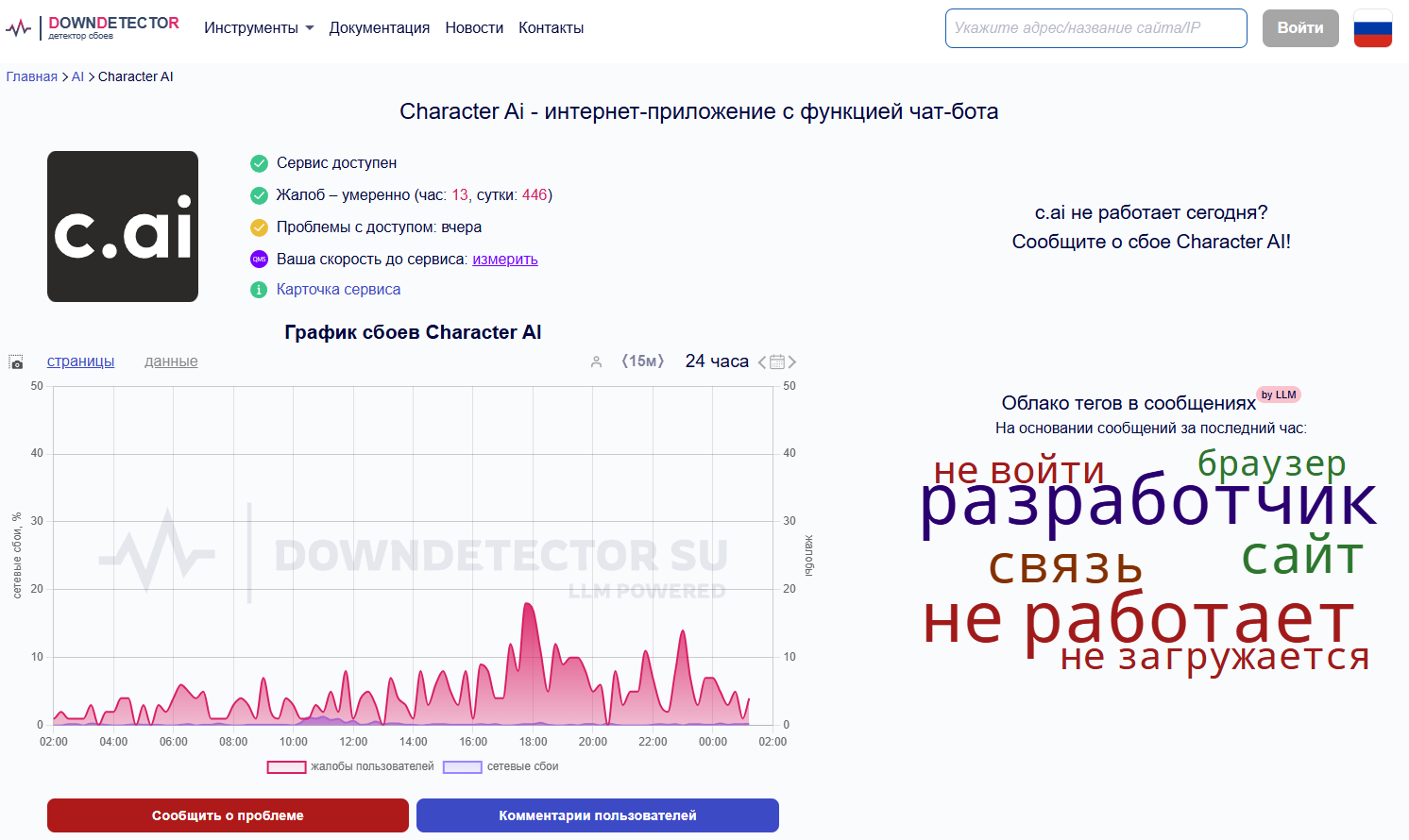Focus the site address search field
The height and width of the screenshot is (840, 1409).
click(x=1095, y=28)
